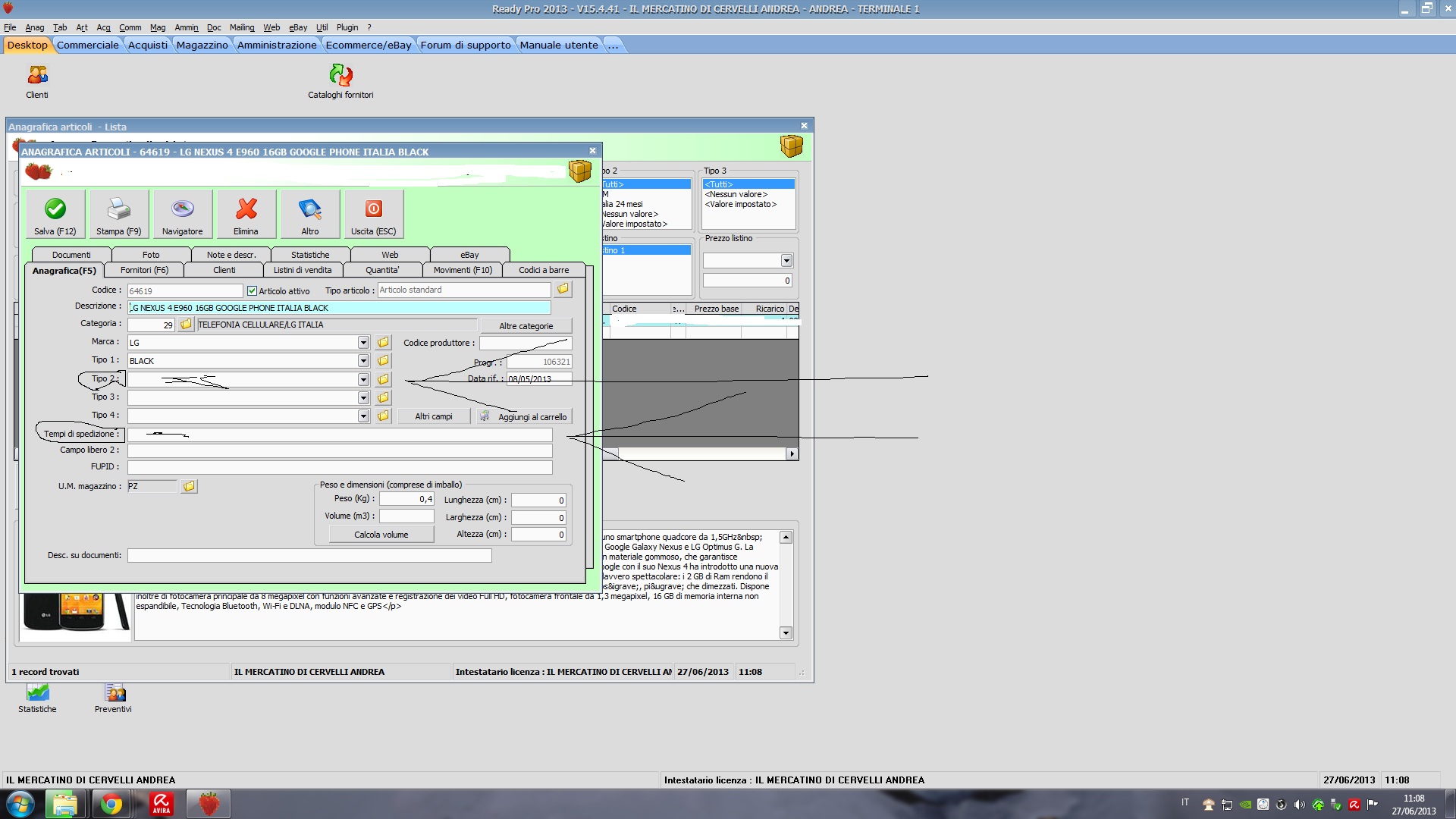Click folder icon beside Tipo 2 field

click(383, 379)
